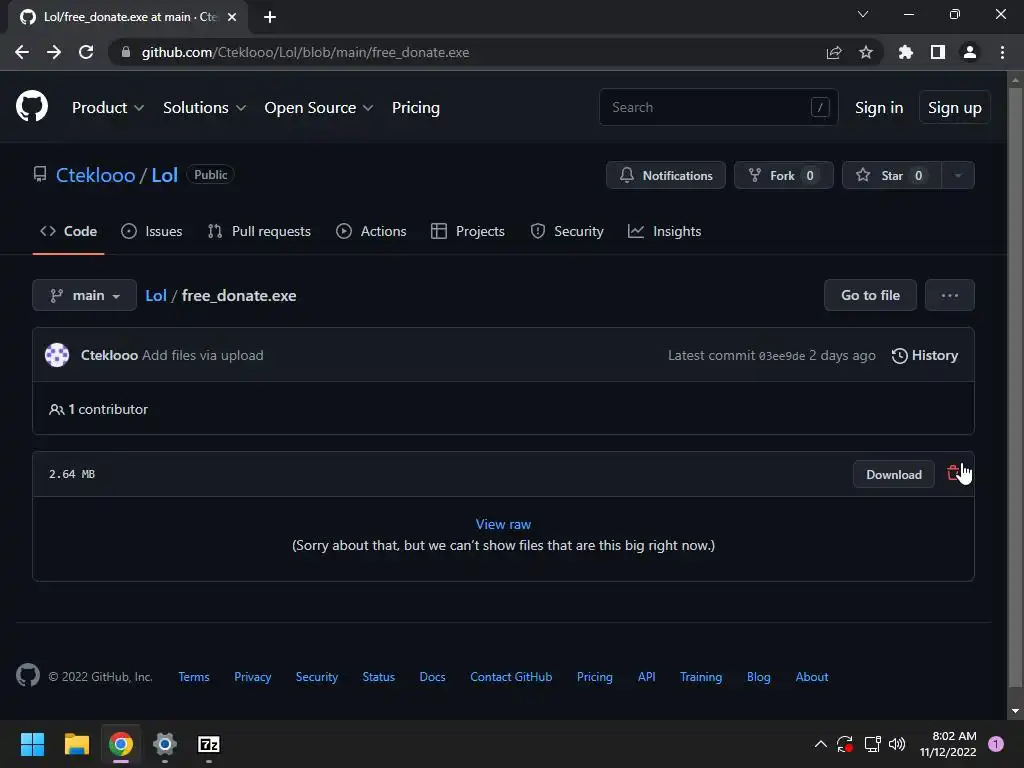Image resolution: width=1024 pixels, height=768 pixels.
Task: Click the browser forward arrow
Action: coord(54,52)
